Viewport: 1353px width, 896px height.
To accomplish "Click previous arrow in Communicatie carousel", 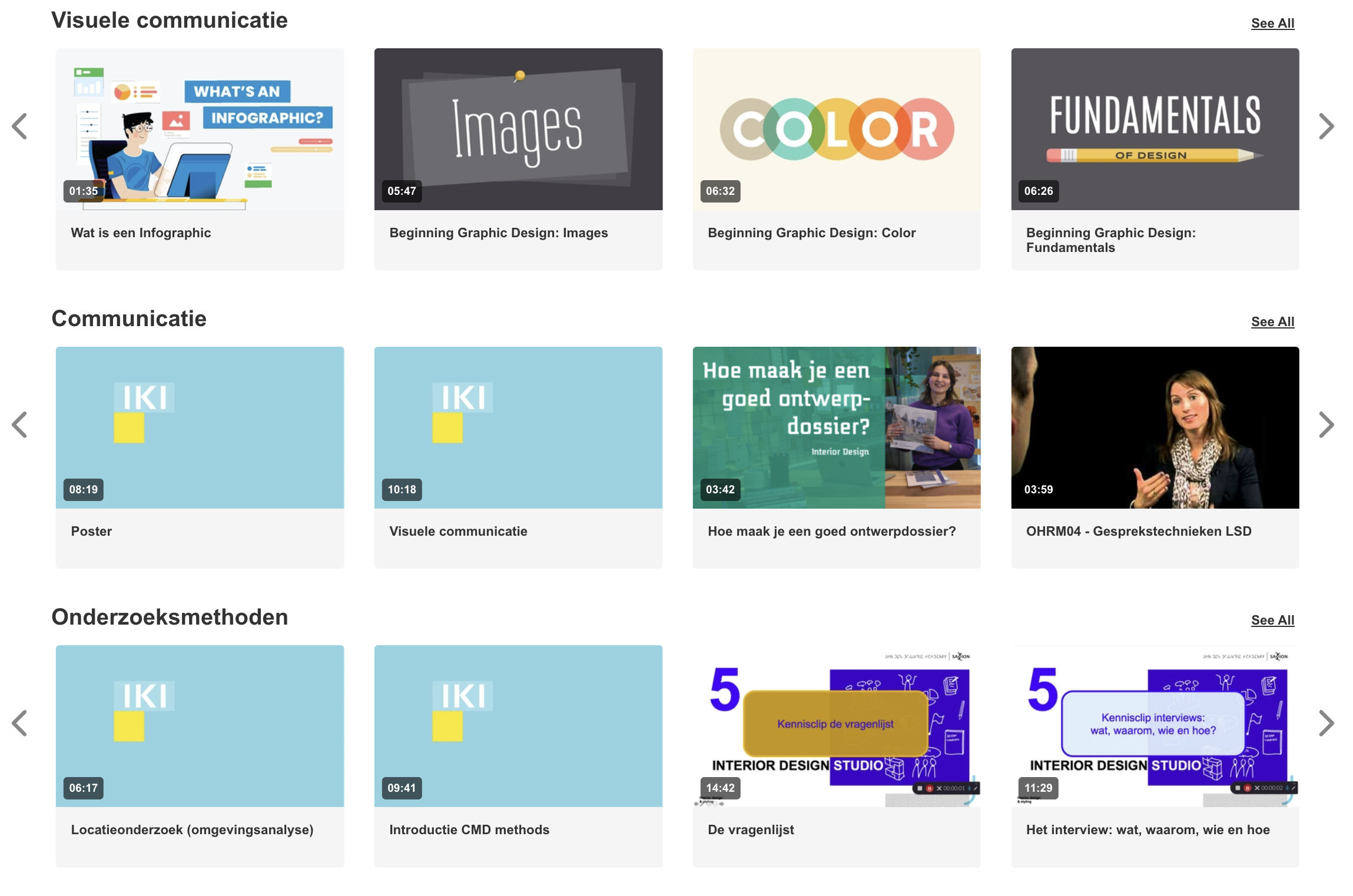I will 20,424.
